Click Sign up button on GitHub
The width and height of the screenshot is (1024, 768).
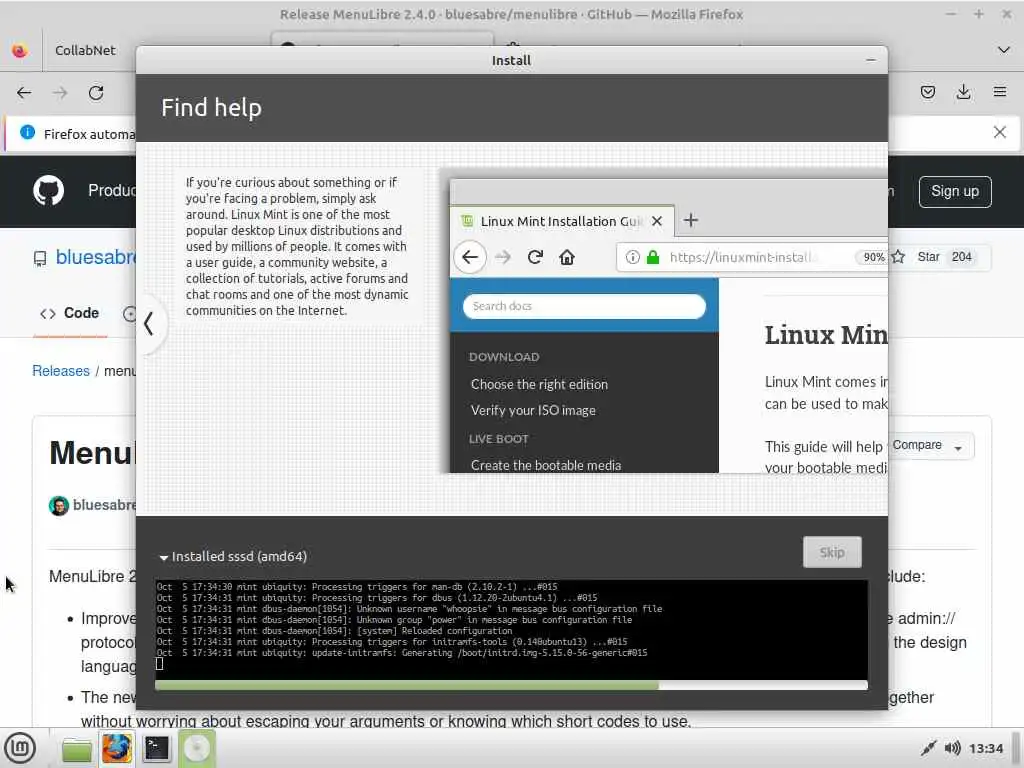coord(955,191)
